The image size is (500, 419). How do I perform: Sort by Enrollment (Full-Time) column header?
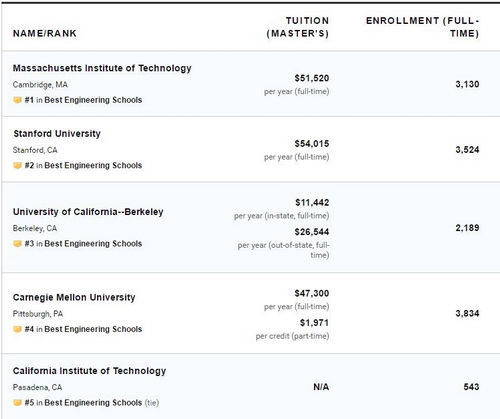tap(423, 27)
